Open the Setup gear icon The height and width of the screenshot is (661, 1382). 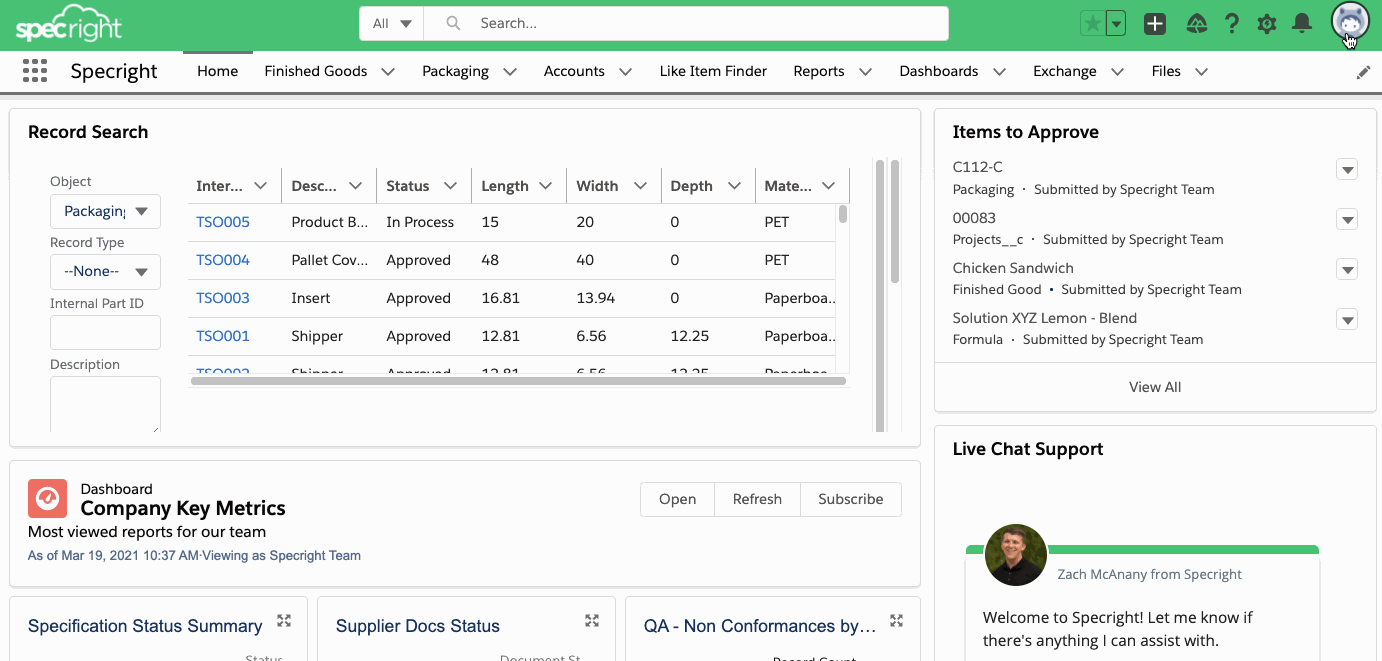1267,24
